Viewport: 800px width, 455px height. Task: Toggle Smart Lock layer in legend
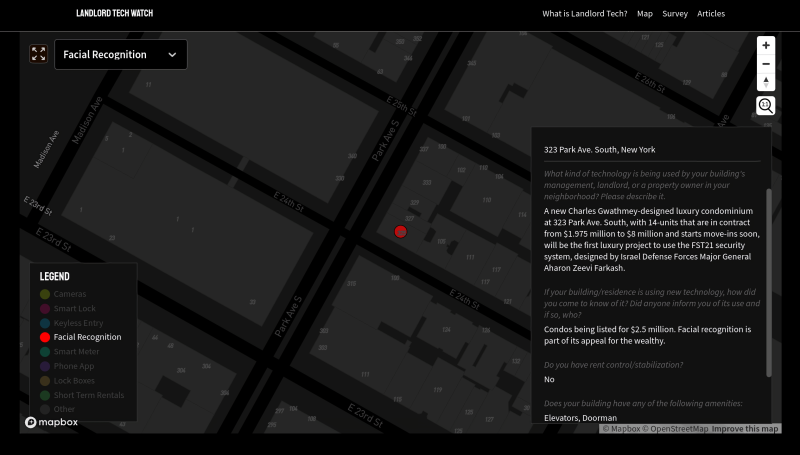[74, 309]
